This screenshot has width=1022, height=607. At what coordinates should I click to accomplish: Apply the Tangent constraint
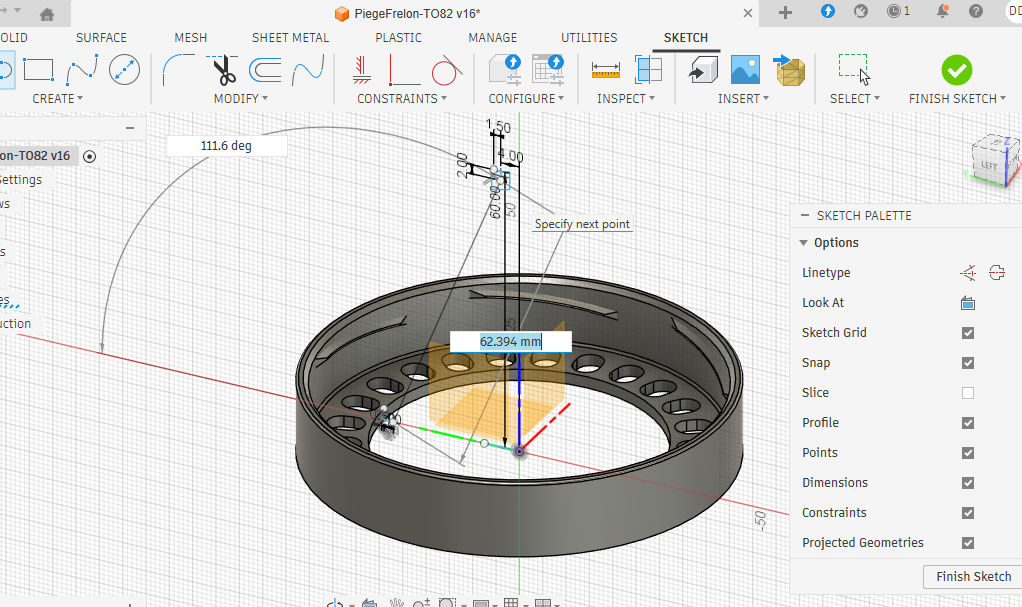tap(445, 70)
